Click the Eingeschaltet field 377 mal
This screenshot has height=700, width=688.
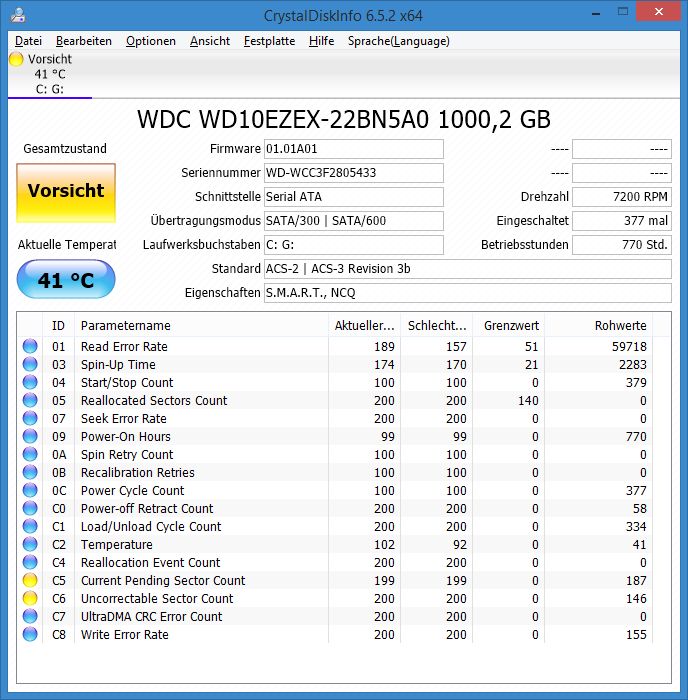621,221
